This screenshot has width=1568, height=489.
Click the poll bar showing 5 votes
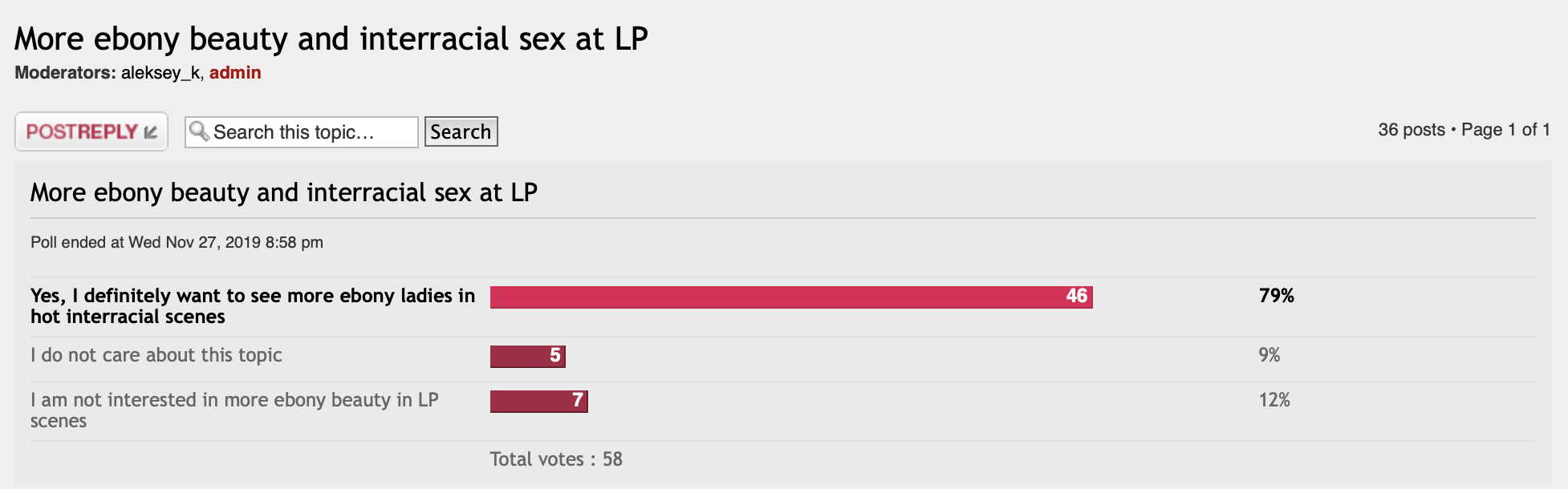tap(527, 356)
